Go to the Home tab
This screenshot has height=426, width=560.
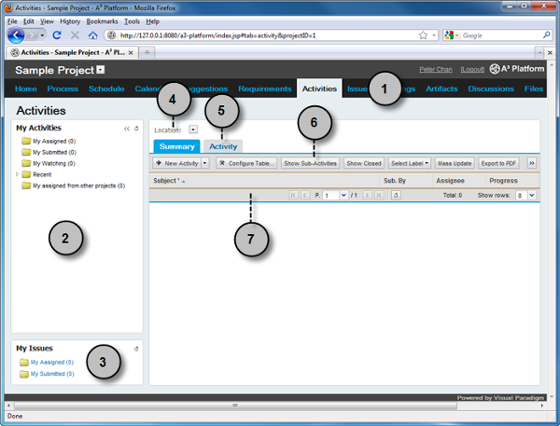click(26, 89)
